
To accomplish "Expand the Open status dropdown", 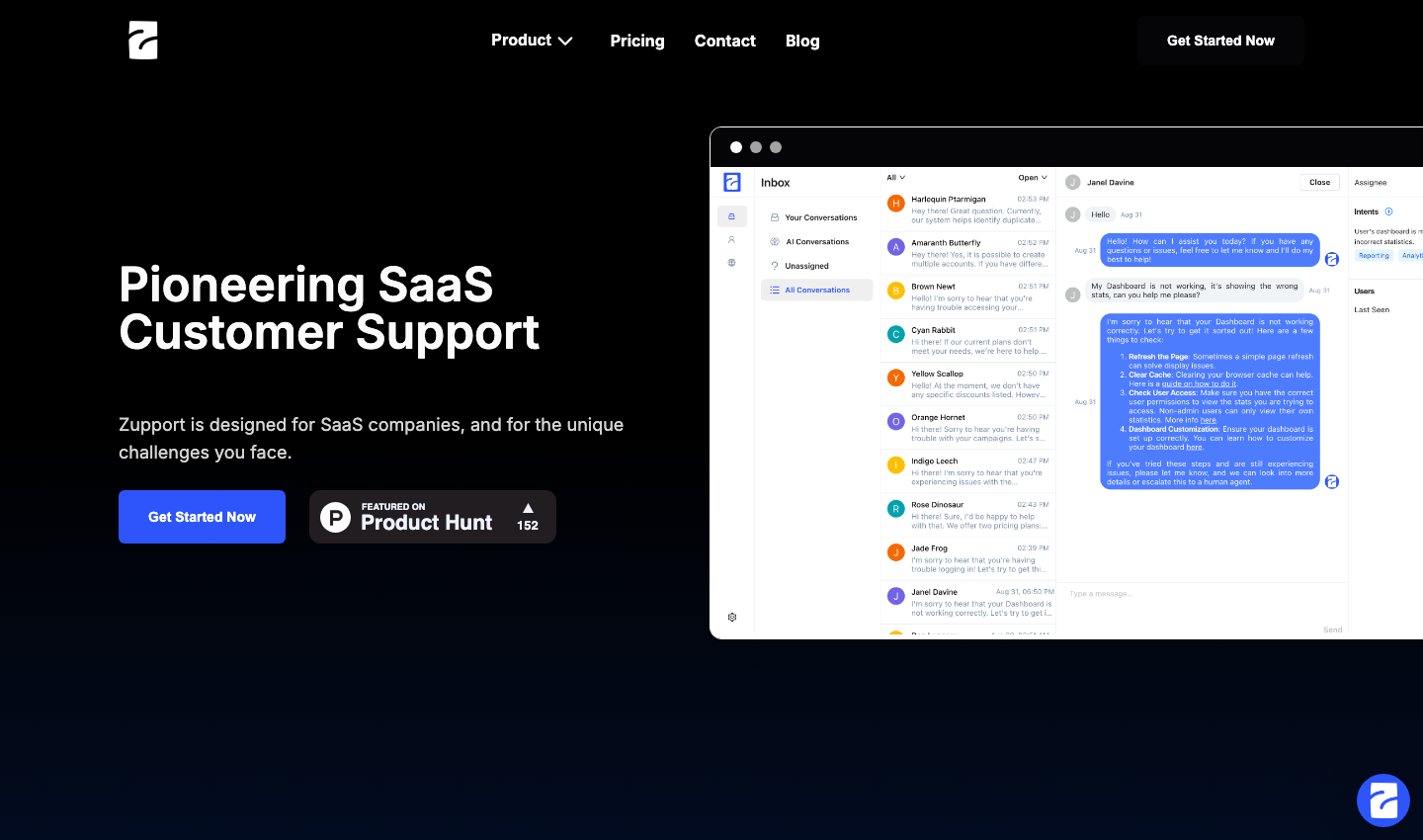I will point(1033,178).
